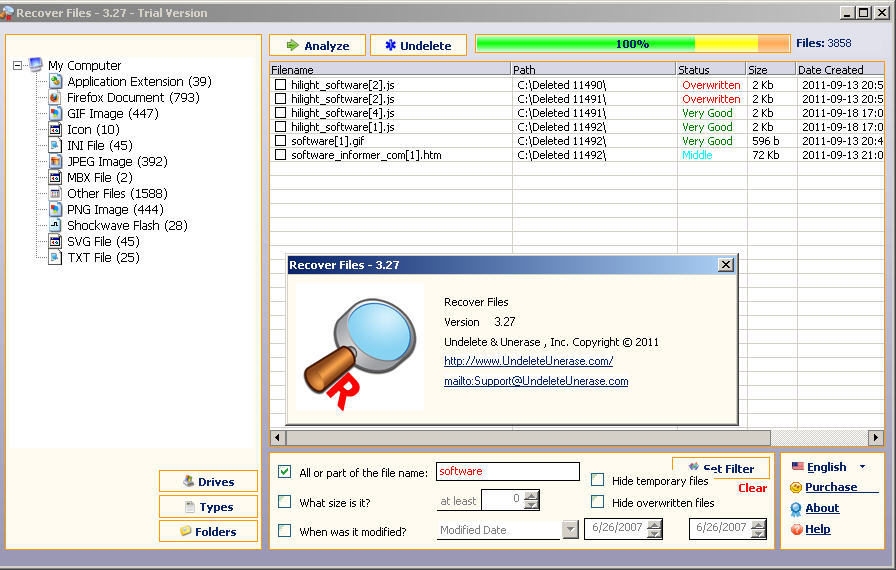Screen dimensions: 896x570
Task: Click the Purchase smiley icon
Action: coord(796,487)
